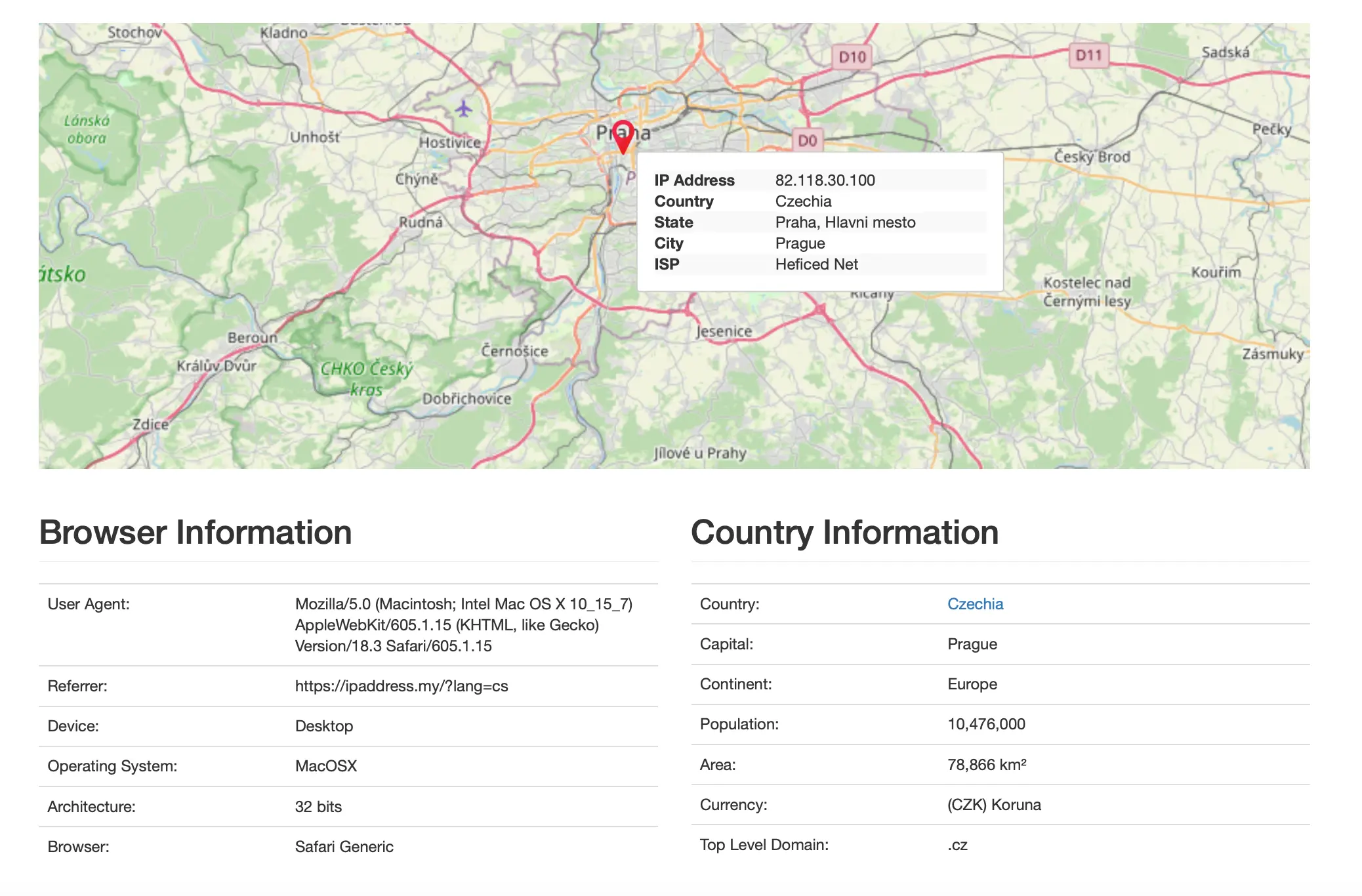This screenshot has height=896, width=1362.
Task: Click the Český Brod map label
Action: coord(1092,157)
